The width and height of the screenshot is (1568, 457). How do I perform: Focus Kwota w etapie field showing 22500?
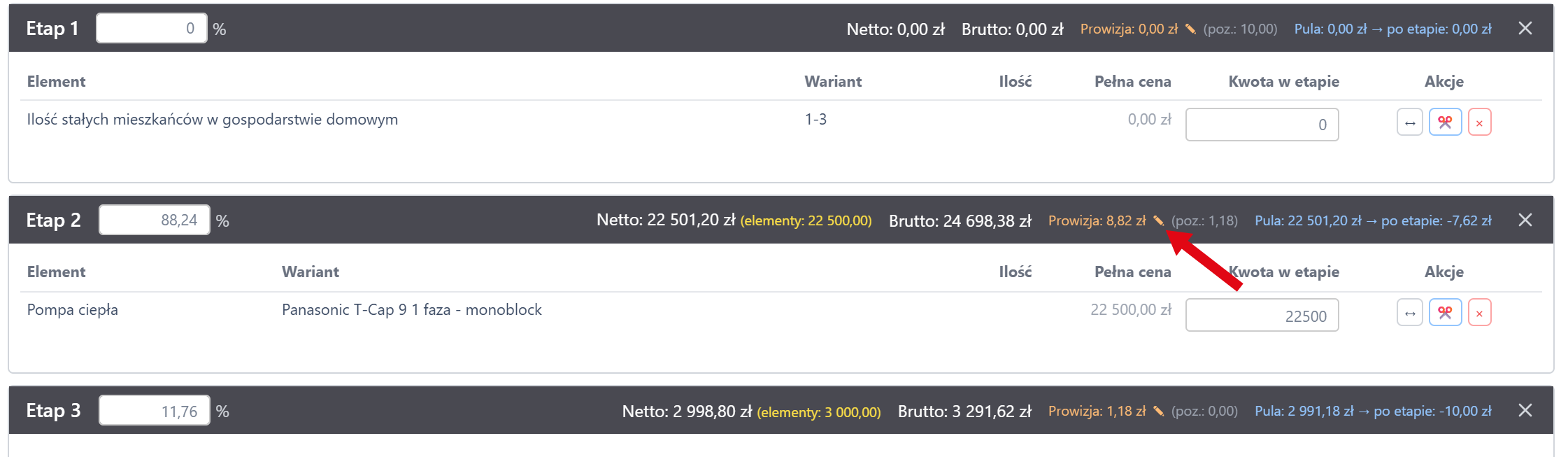point(1262,316)
